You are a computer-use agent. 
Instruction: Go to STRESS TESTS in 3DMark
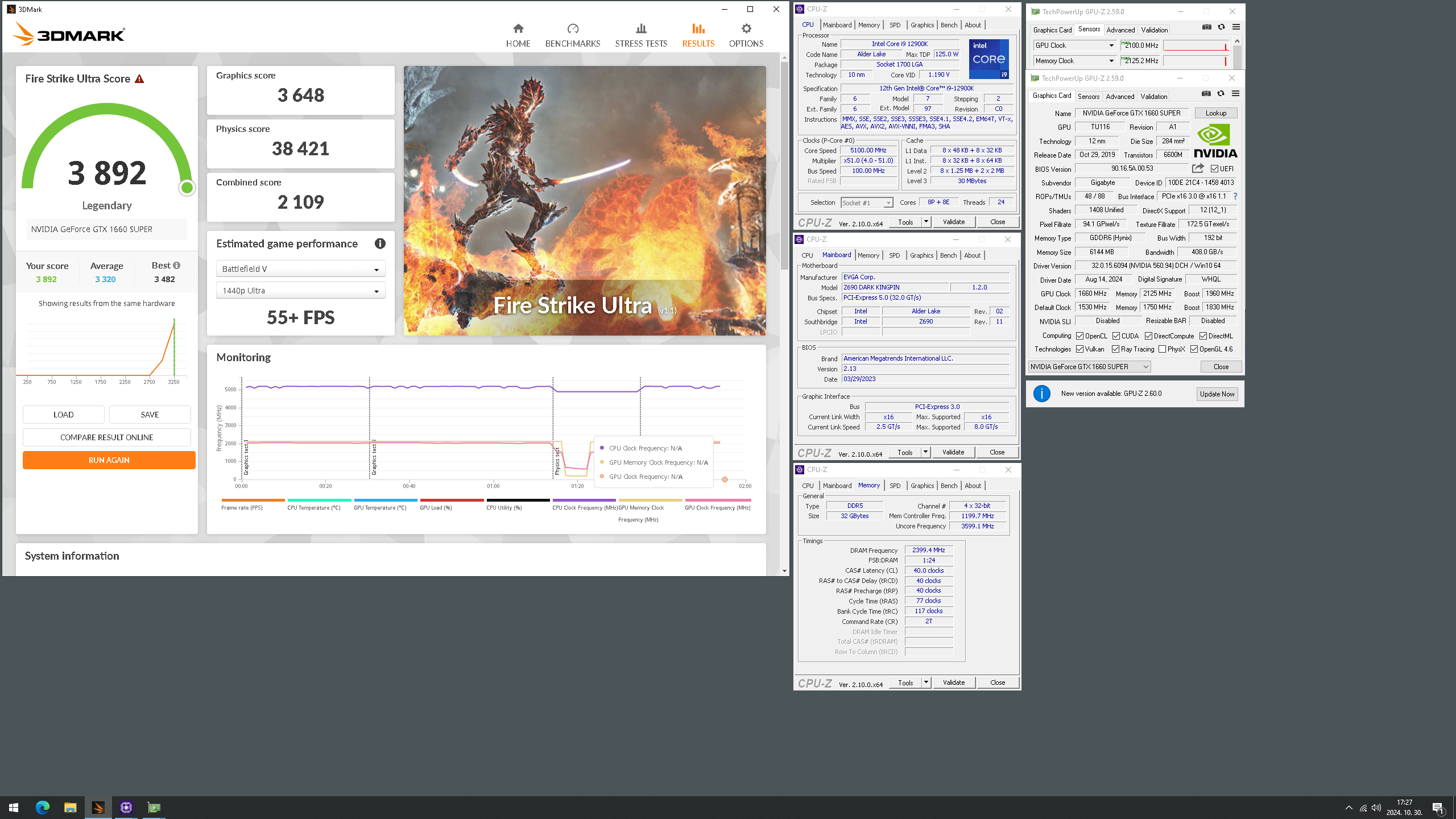(641, 35)
